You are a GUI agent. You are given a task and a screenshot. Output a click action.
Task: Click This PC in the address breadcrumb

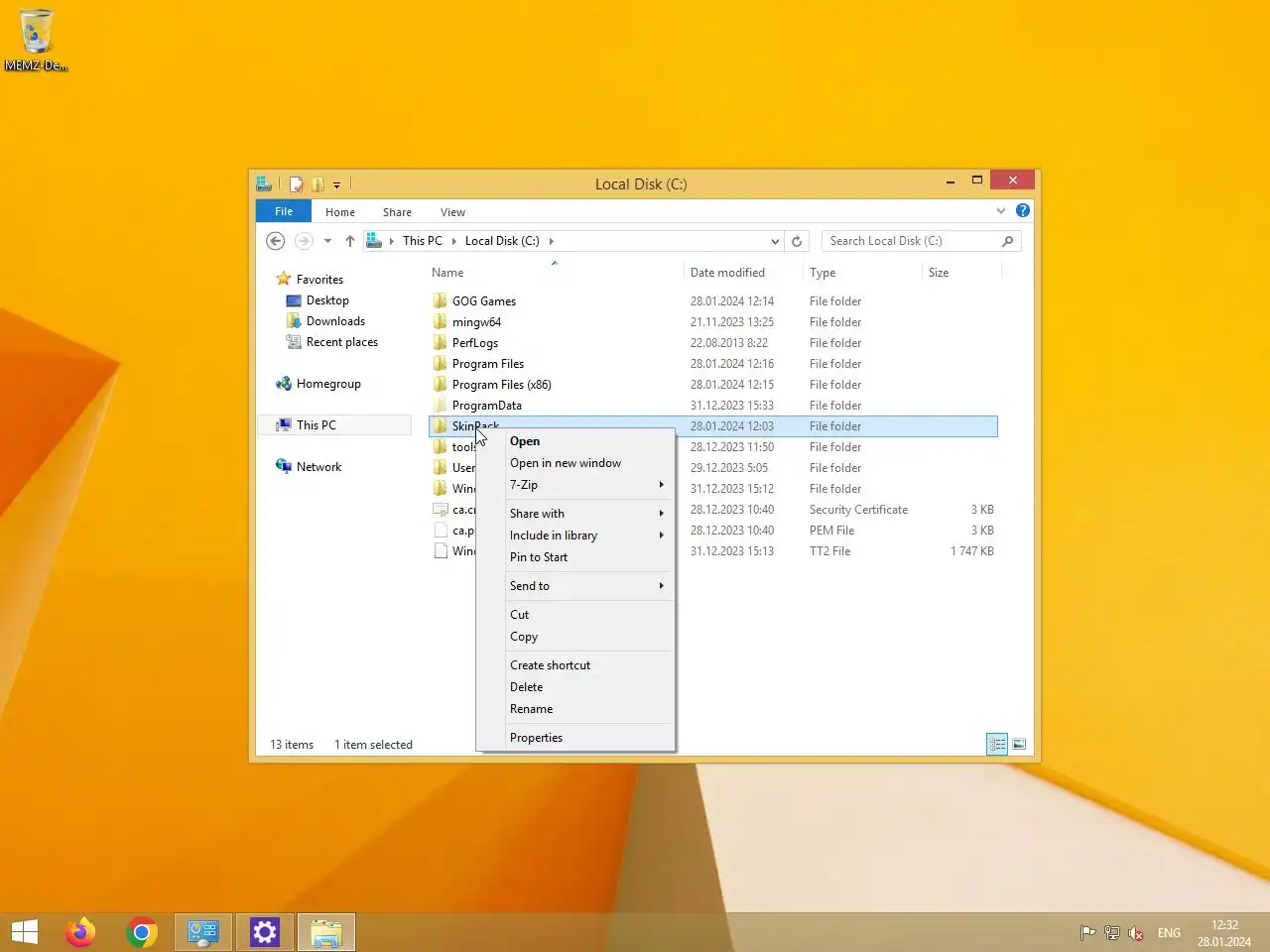[423, 241]
